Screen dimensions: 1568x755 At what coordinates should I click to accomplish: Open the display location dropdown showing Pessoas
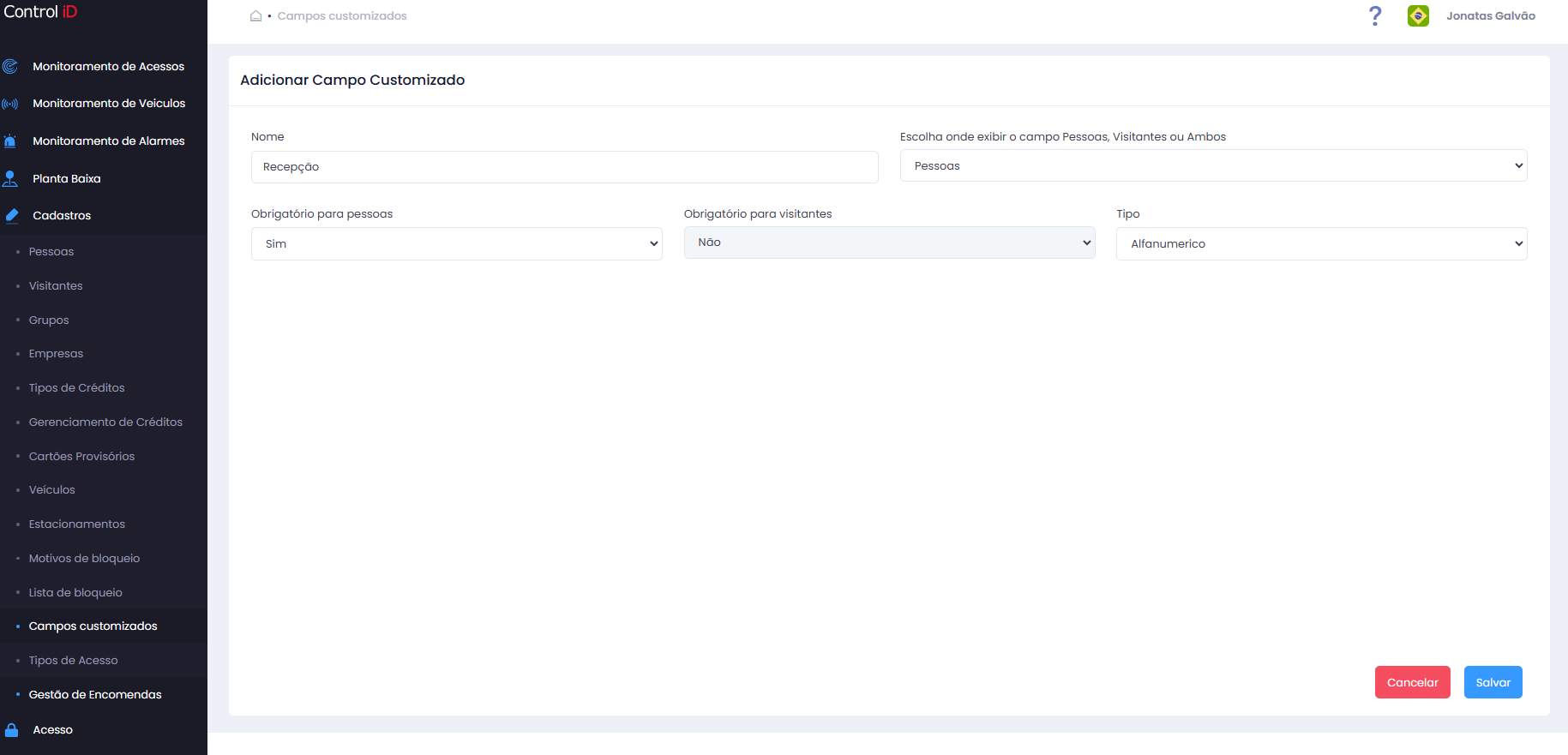(x=1213, y=165)
